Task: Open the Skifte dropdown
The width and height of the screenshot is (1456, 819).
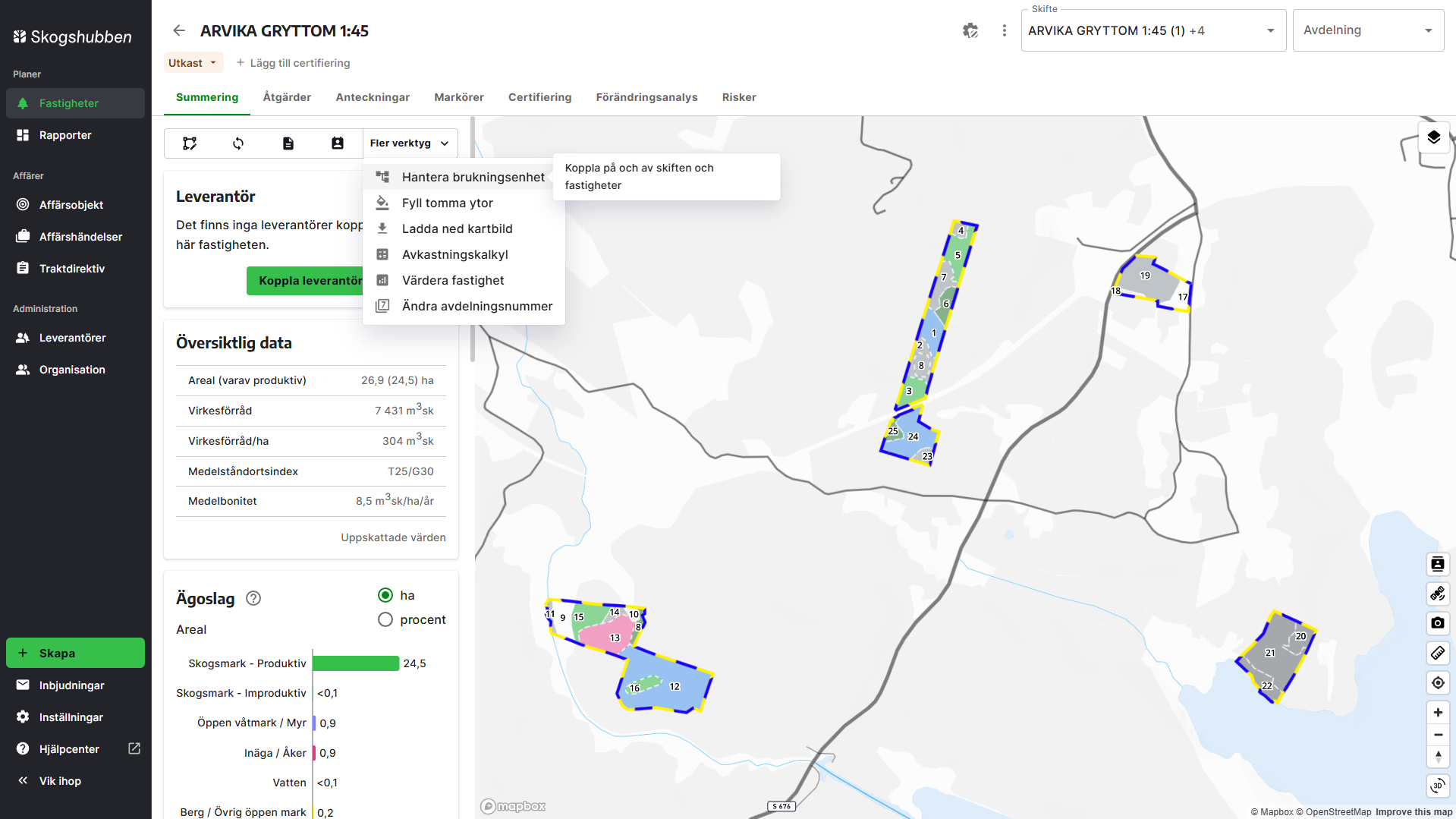Action: (1153, 30)
